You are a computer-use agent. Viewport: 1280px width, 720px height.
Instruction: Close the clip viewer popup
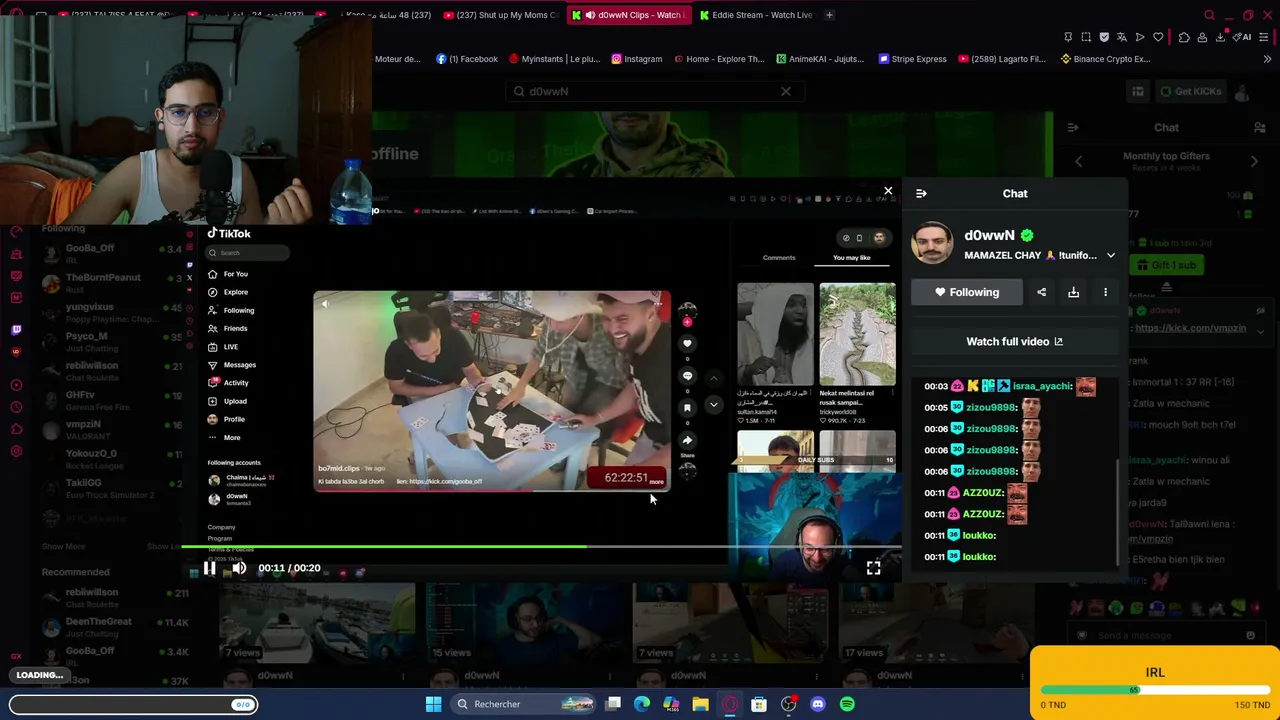pos(888,191)
